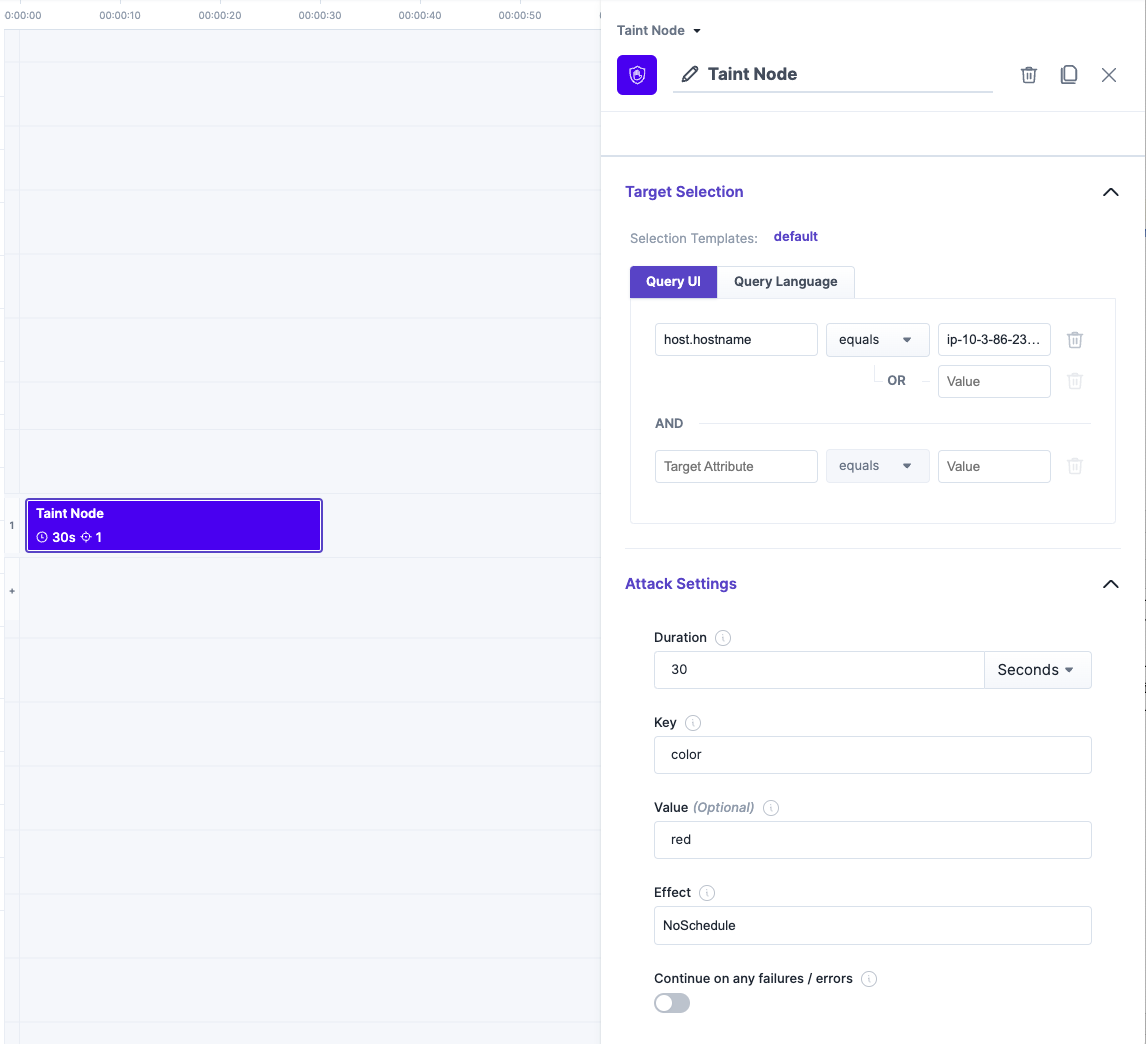Screen dimensions: 1146x1044
Task: Show the Effect info tooltip icon
Action: click(707, 893)
